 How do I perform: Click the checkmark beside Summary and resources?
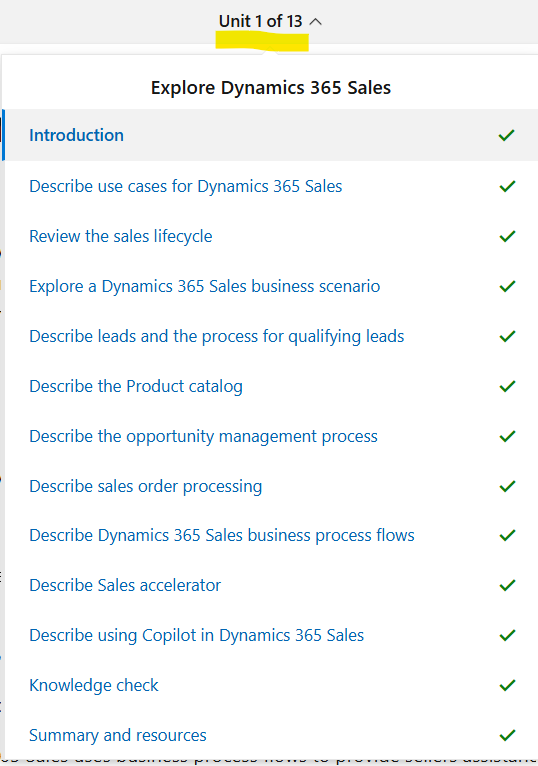pyautogui.click(x=507, y=735)
